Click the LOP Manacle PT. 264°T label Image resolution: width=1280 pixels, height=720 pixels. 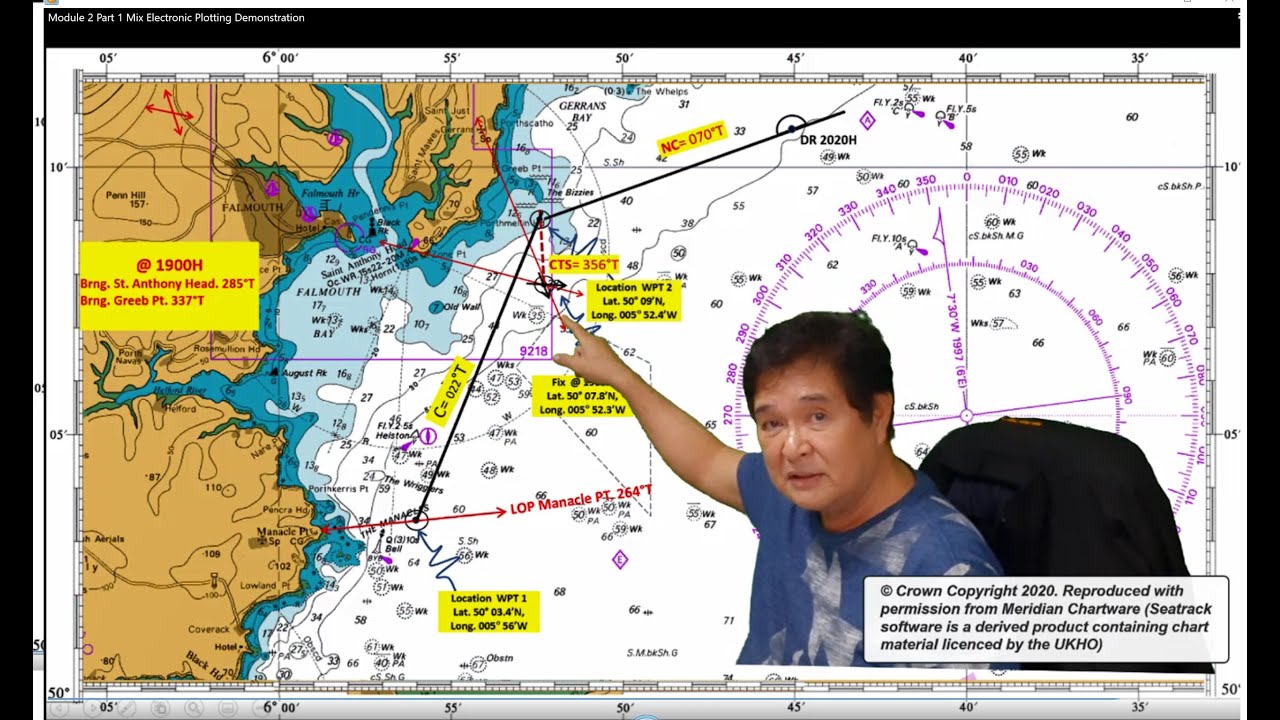point(581,498)
